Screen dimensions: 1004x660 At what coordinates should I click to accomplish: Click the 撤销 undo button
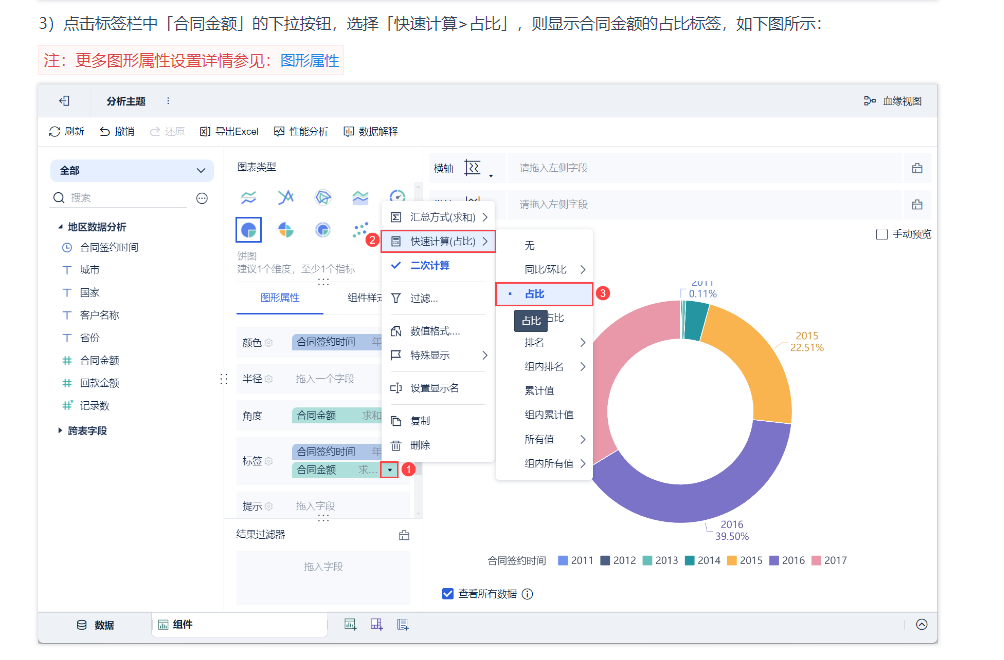[117, 131]
